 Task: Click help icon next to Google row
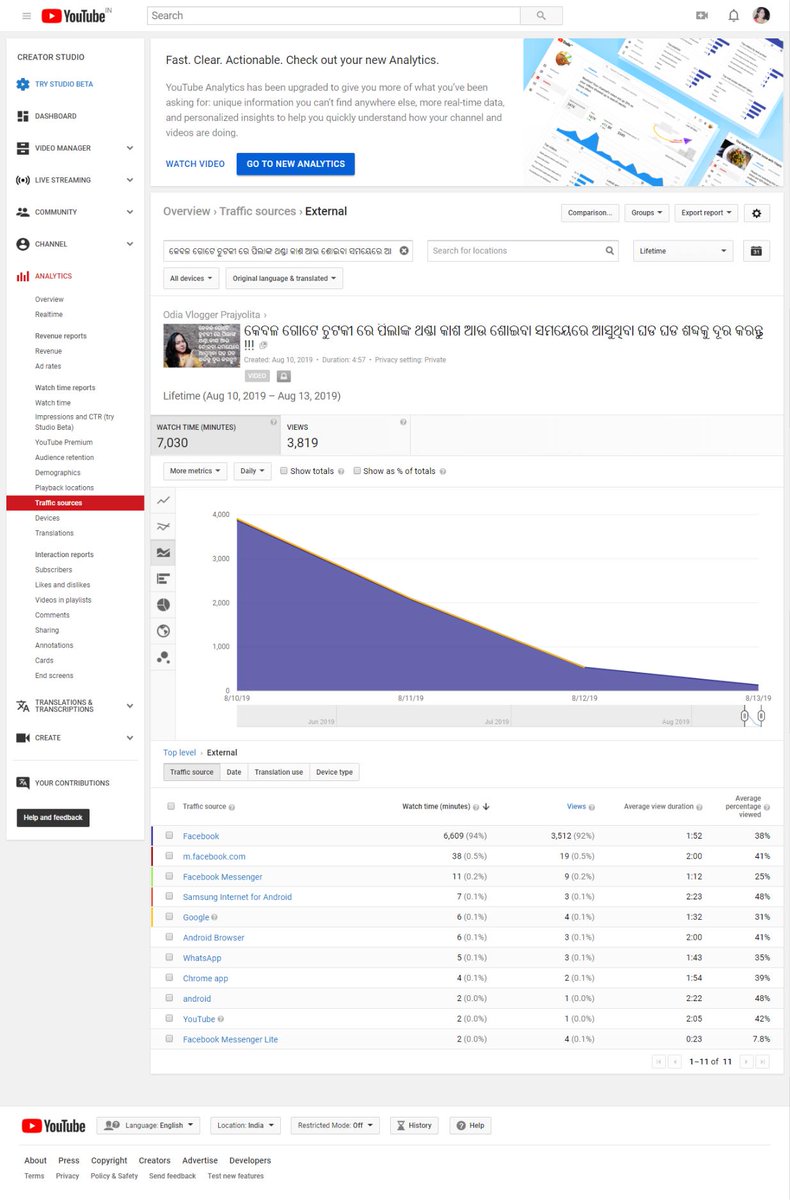(x=215, y=917)
